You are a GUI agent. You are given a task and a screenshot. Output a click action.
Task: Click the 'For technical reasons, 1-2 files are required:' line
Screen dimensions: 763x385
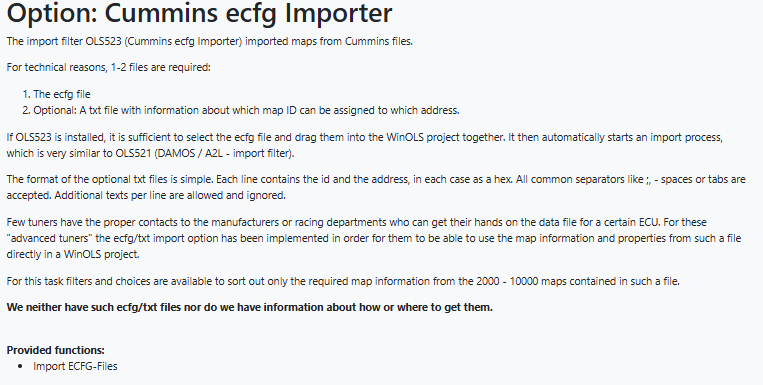tap(109, 67)
